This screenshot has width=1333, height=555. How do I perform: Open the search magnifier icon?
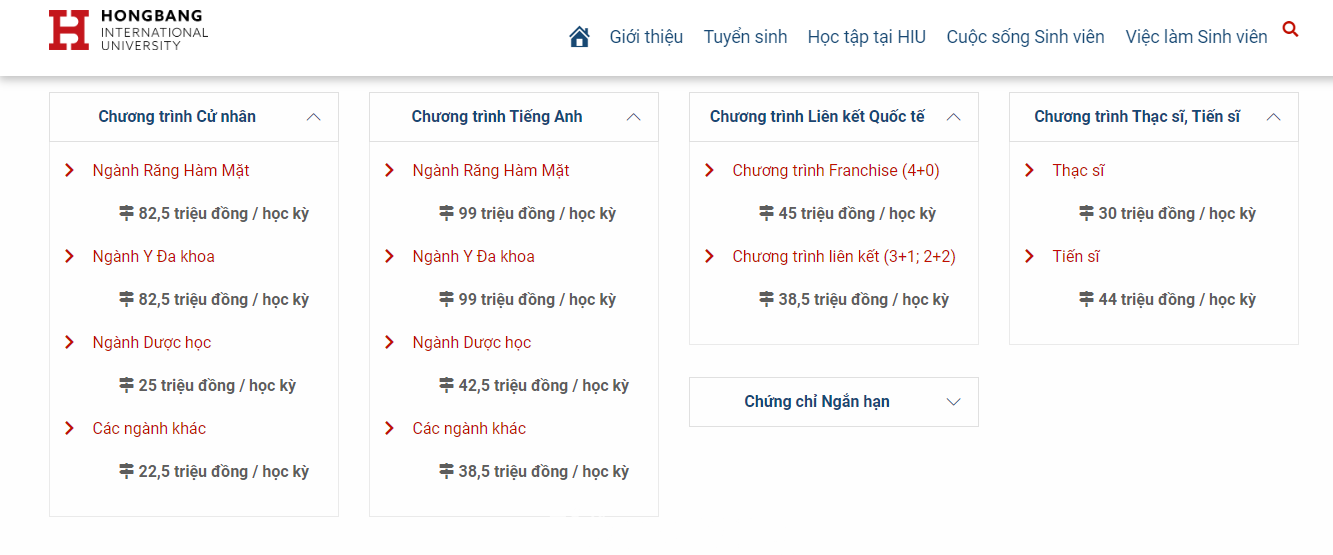click(1290, 30)
